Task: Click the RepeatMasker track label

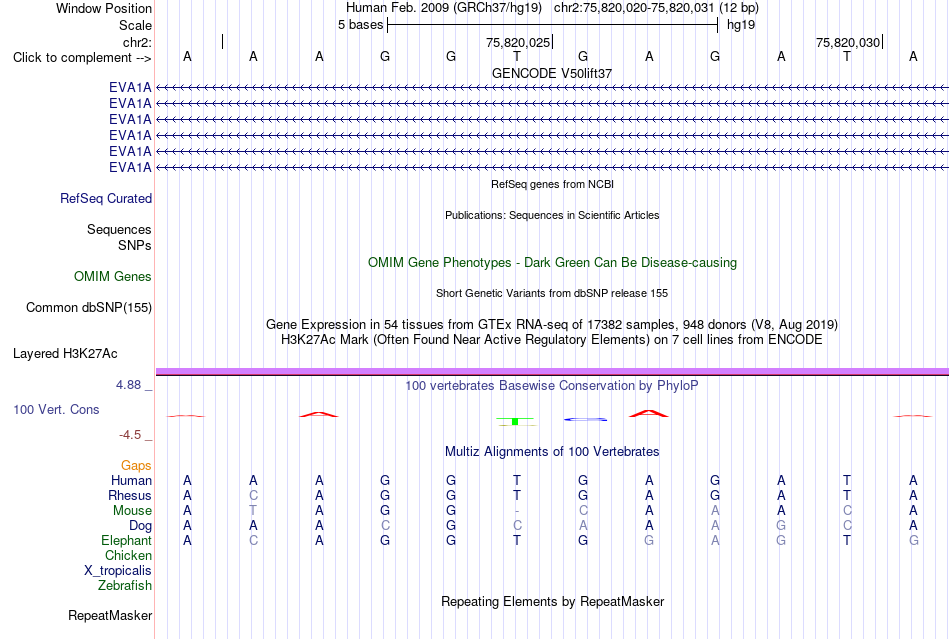Action: (110, 616)
